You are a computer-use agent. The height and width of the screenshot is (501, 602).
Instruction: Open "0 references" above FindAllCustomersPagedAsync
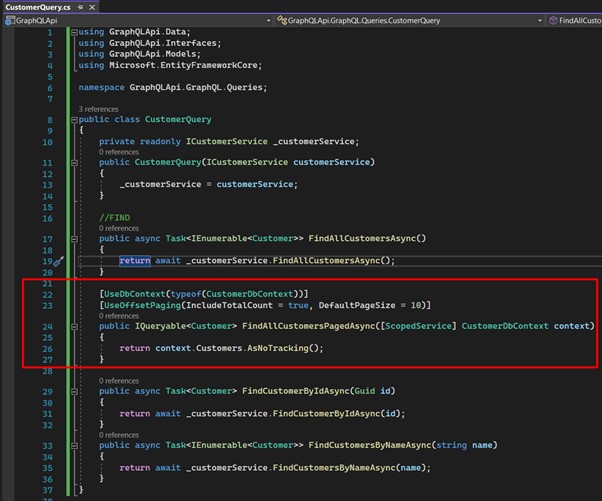click(119, 315)
